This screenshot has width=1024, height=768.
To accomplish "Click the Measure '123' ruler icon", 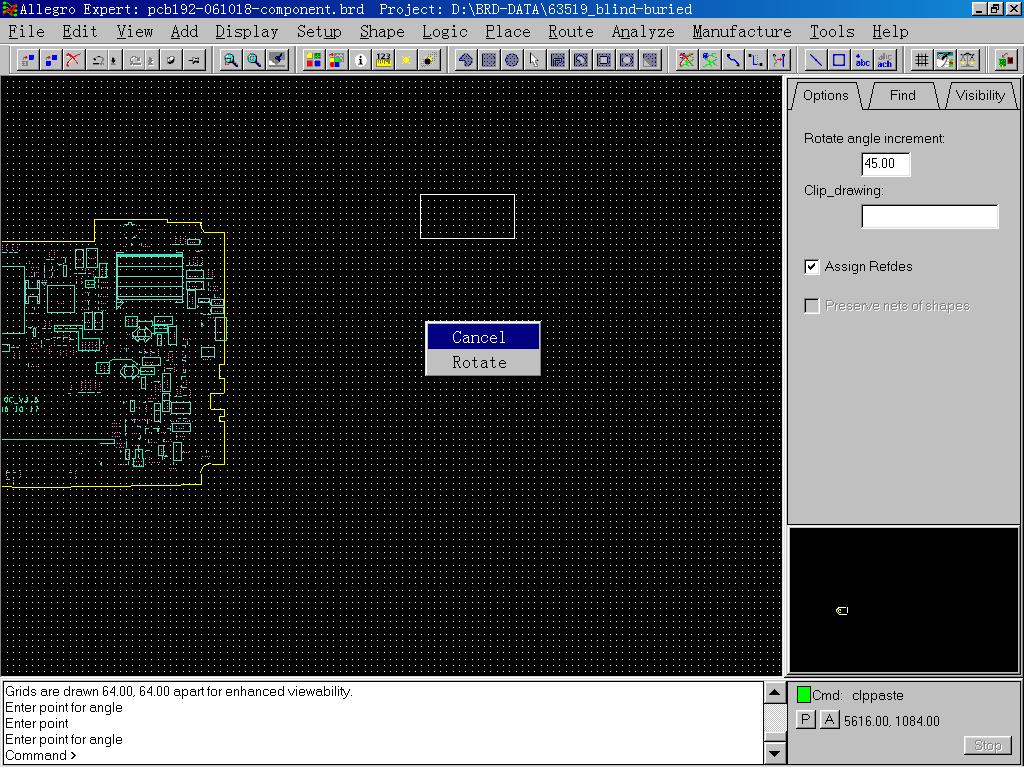I will (383, 60).
